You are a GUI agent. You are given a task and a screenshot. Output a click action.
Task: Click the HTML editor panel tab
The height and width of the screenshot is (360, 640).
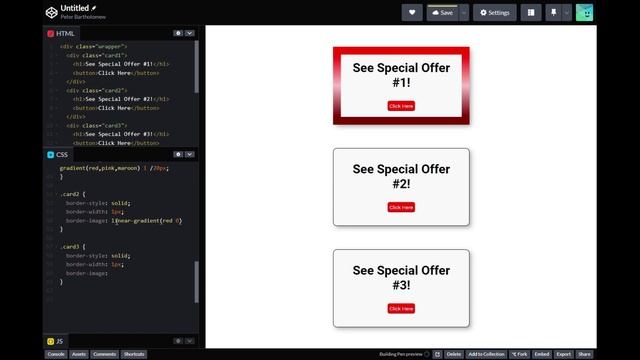click(61, 33)
